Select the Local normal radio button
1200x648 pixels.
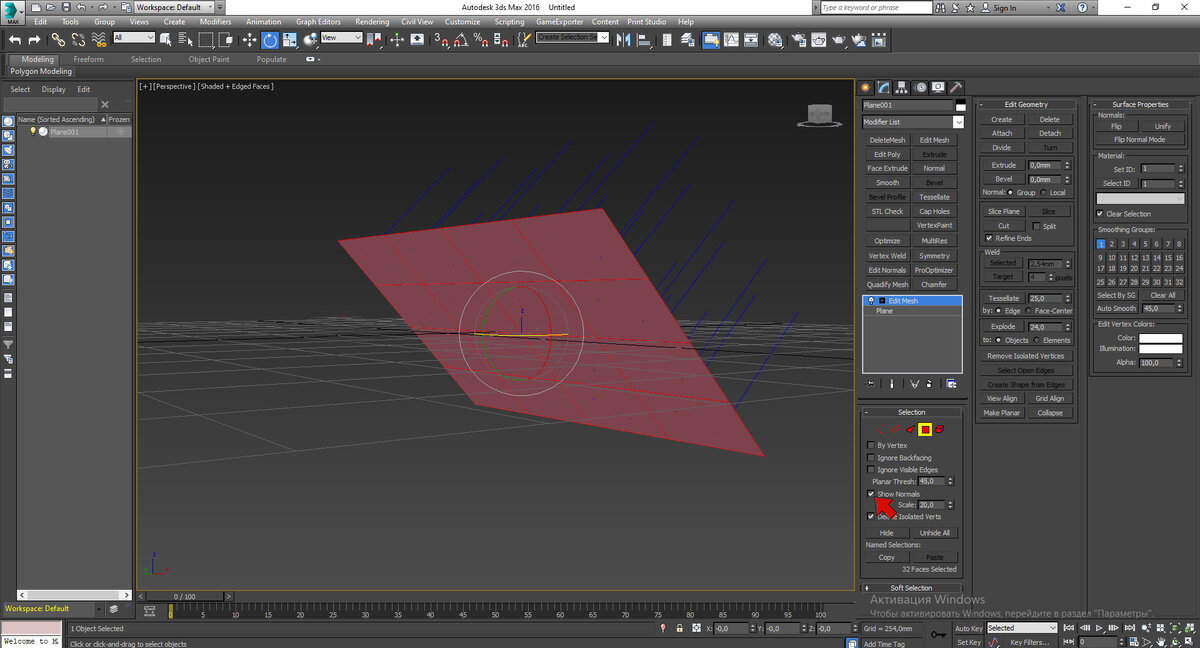(x=1044, y=192)
